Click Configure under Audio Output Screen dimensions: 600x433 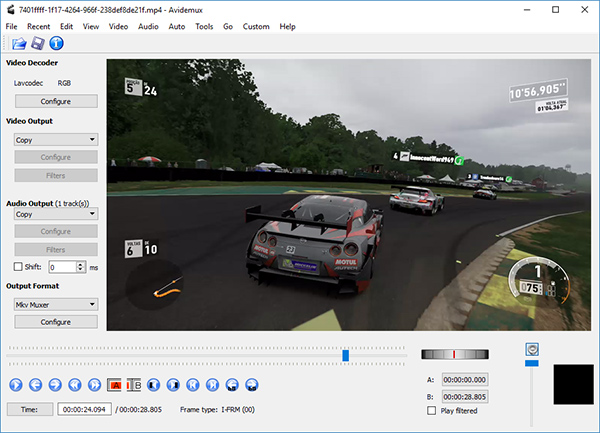56,231
